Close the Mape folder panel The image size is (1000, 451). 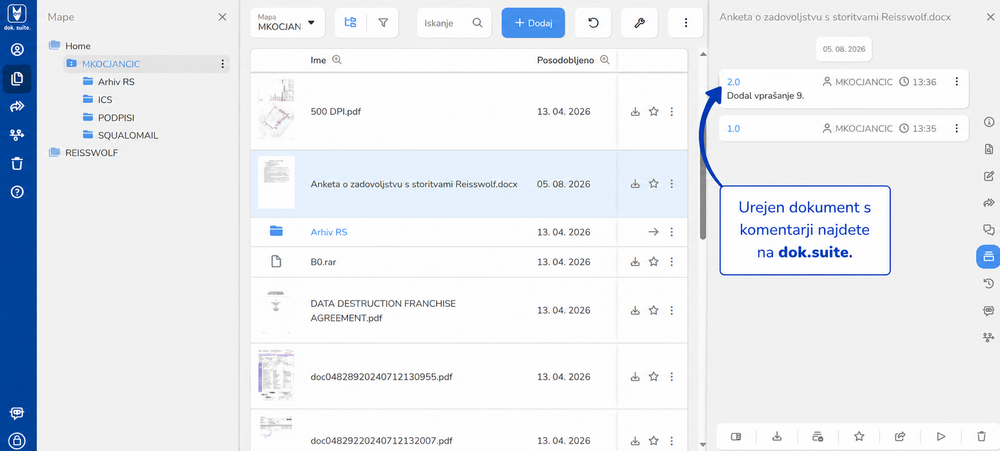point(222,17)
